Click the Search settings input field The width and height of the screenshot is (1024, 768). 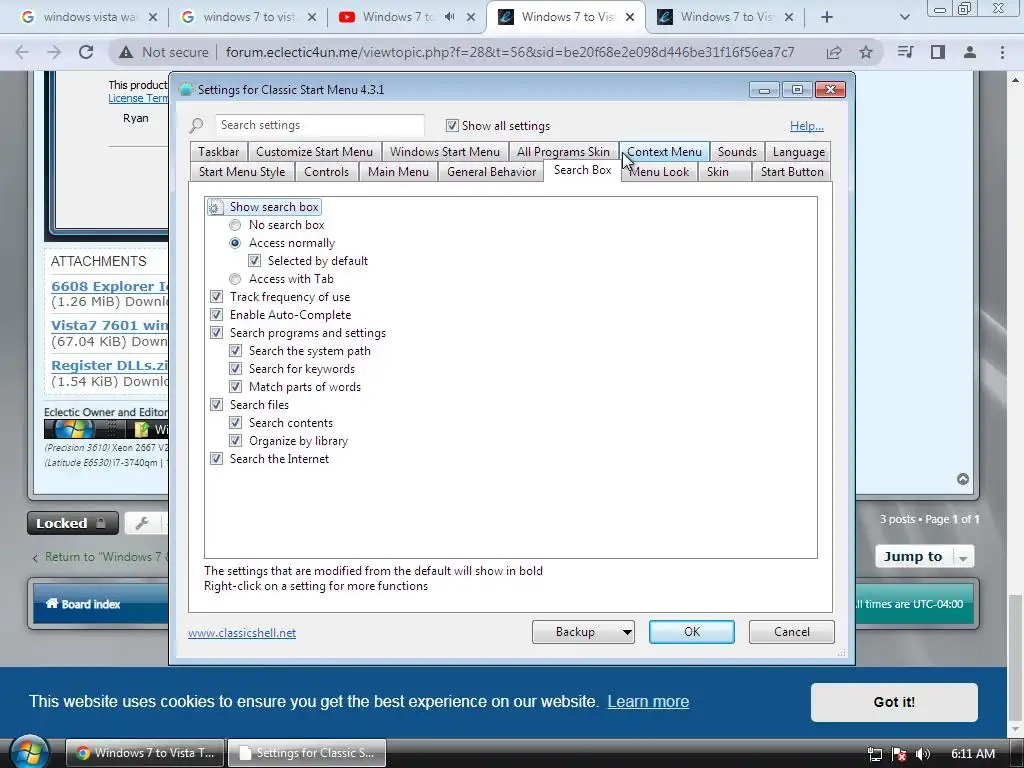click(x=319, y=125)
